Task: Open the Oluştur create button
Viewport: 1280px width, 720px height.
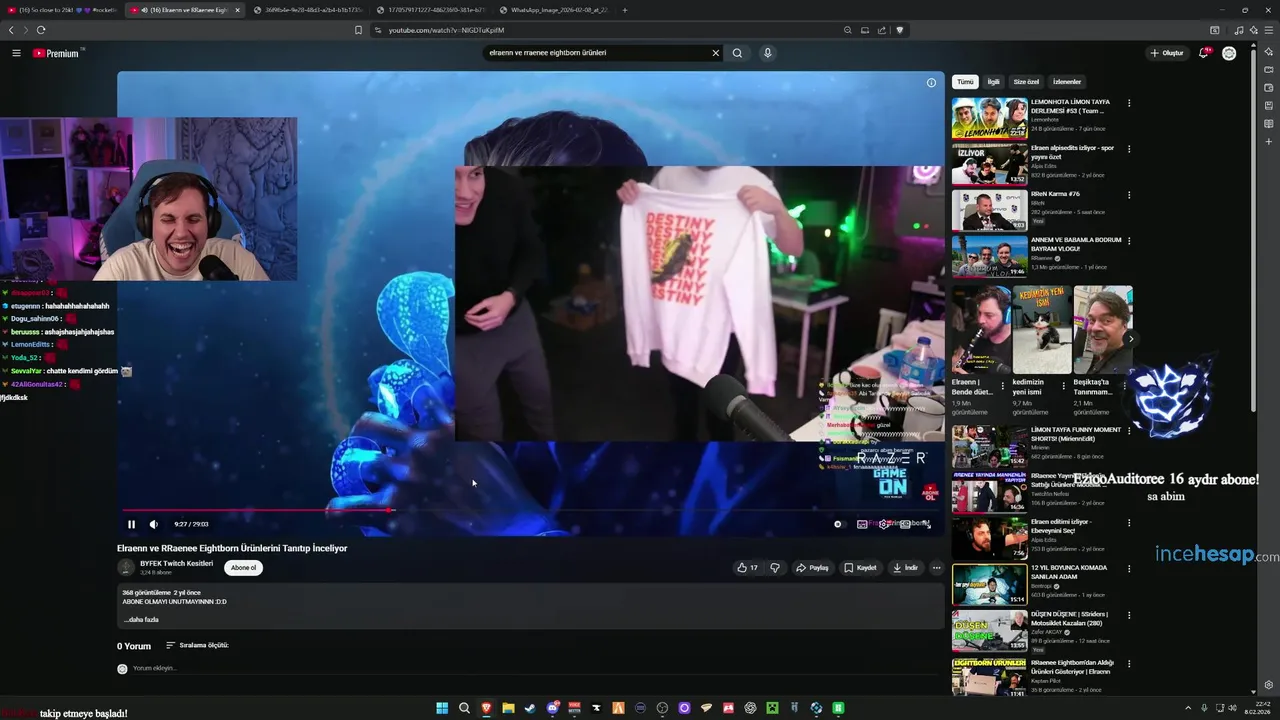Action: (1167, 53)
